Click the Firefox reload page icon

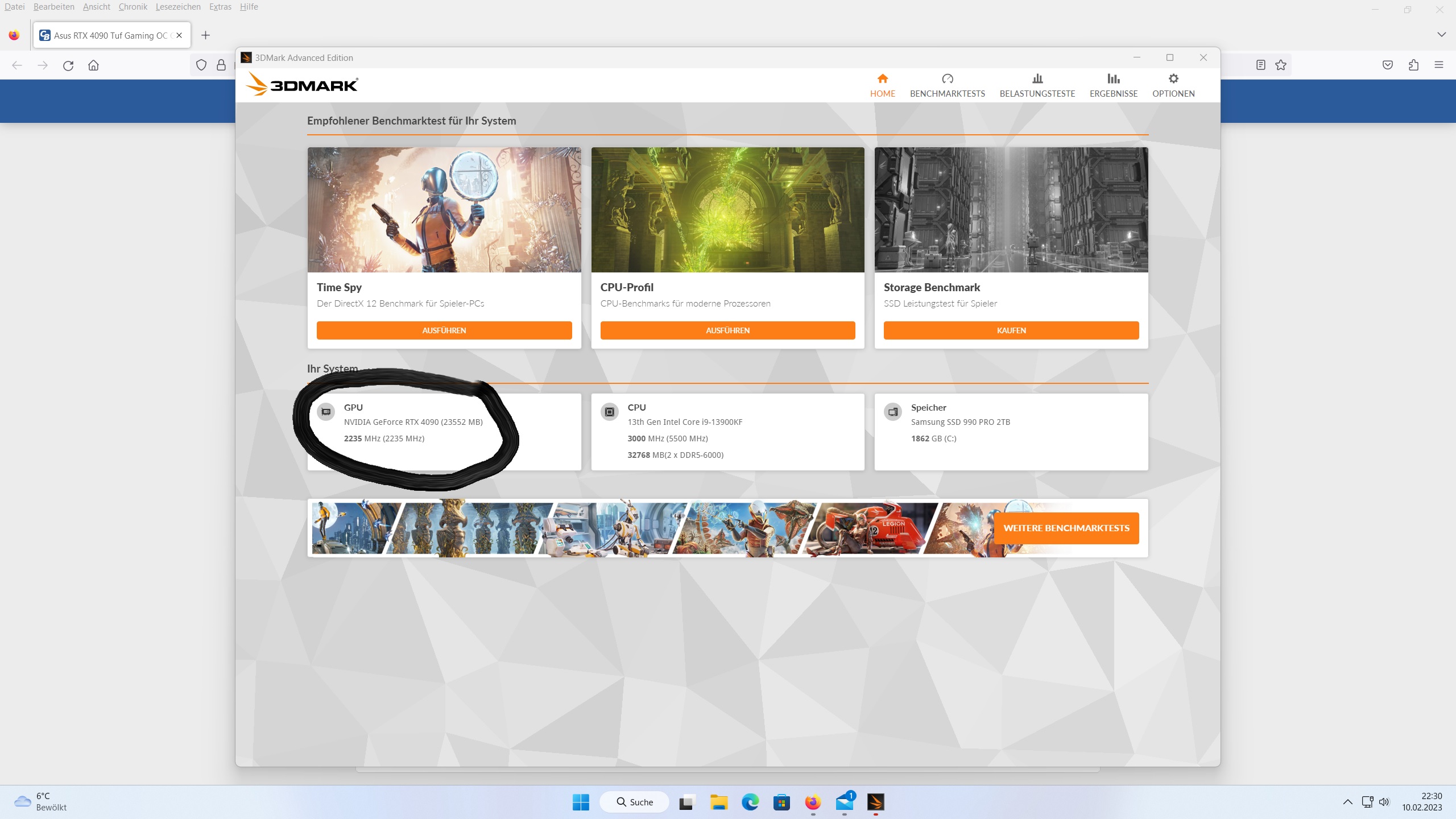68,65
